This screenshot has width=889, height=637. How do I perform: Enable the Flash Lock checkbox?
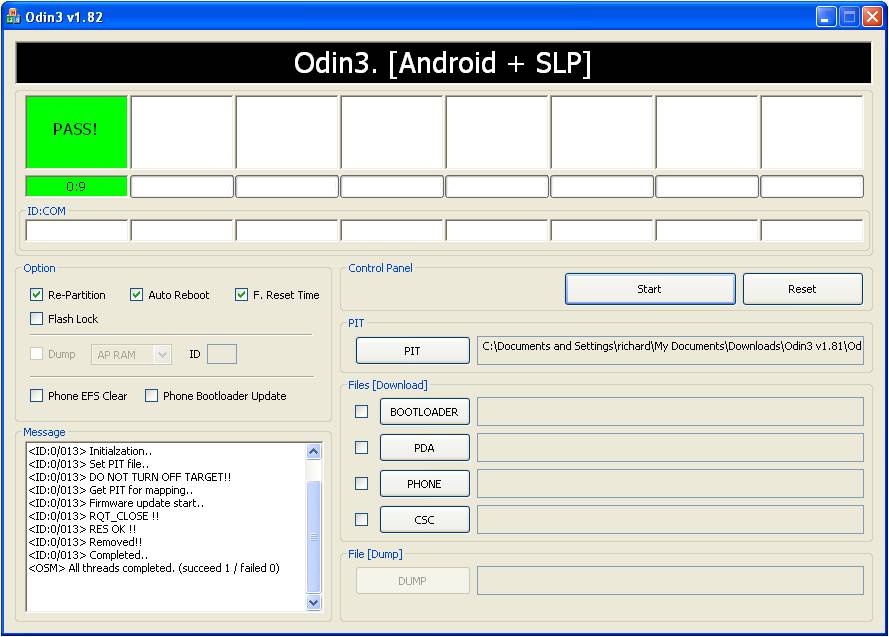37,319
